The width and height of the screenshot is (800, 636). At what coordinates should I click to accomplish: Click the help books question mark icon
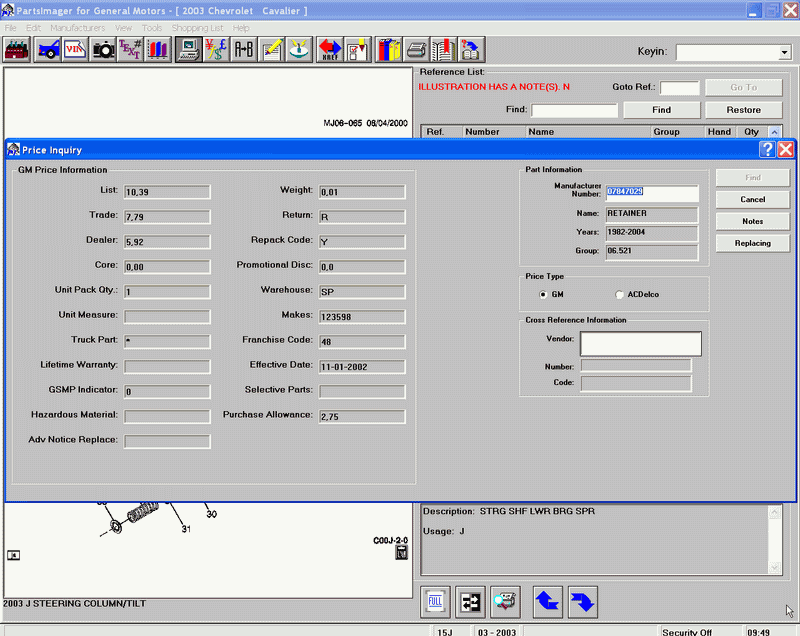click(471, 50)
